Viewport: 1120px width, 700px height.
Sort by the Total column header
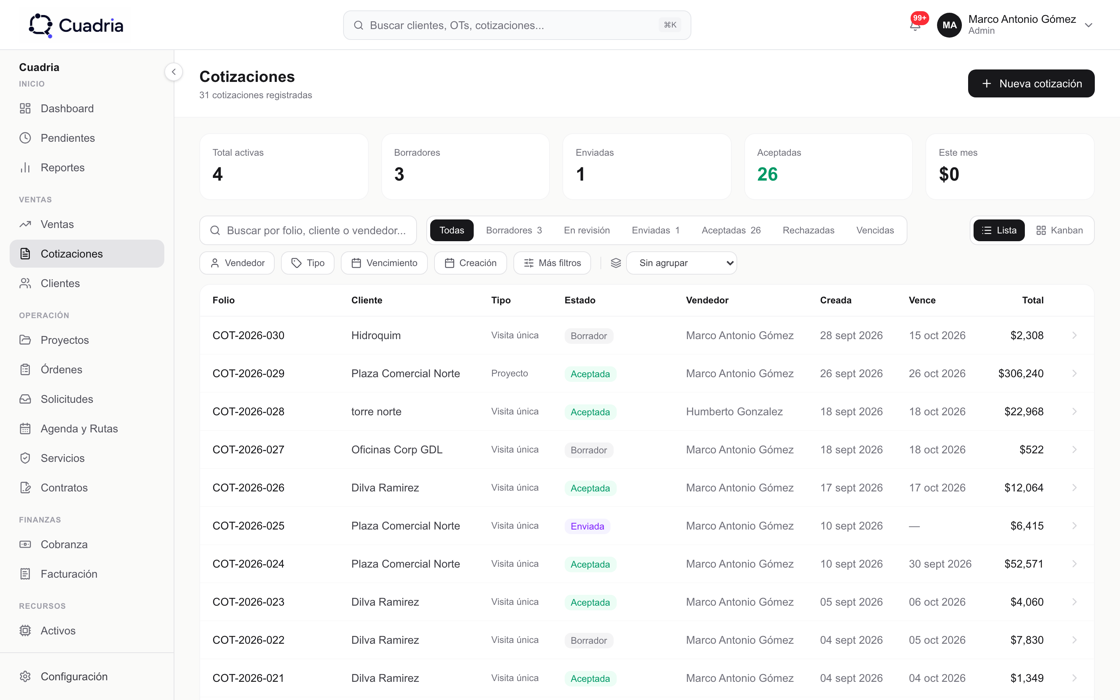click(x=1032, y=300)
